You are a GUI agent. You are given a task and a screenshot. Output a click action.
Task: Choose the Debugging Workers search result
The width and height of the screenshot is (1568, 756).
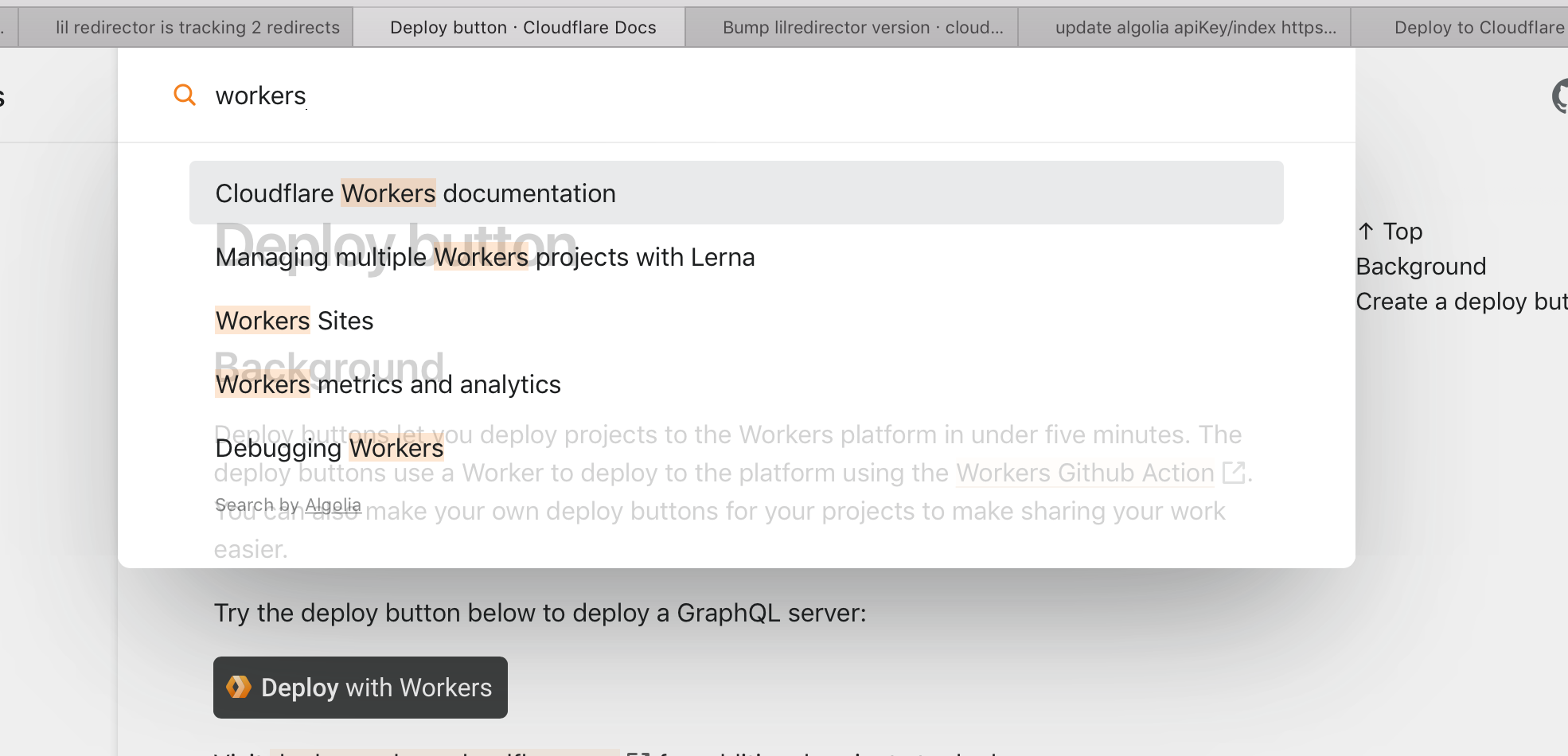click(x=736, y=448)
